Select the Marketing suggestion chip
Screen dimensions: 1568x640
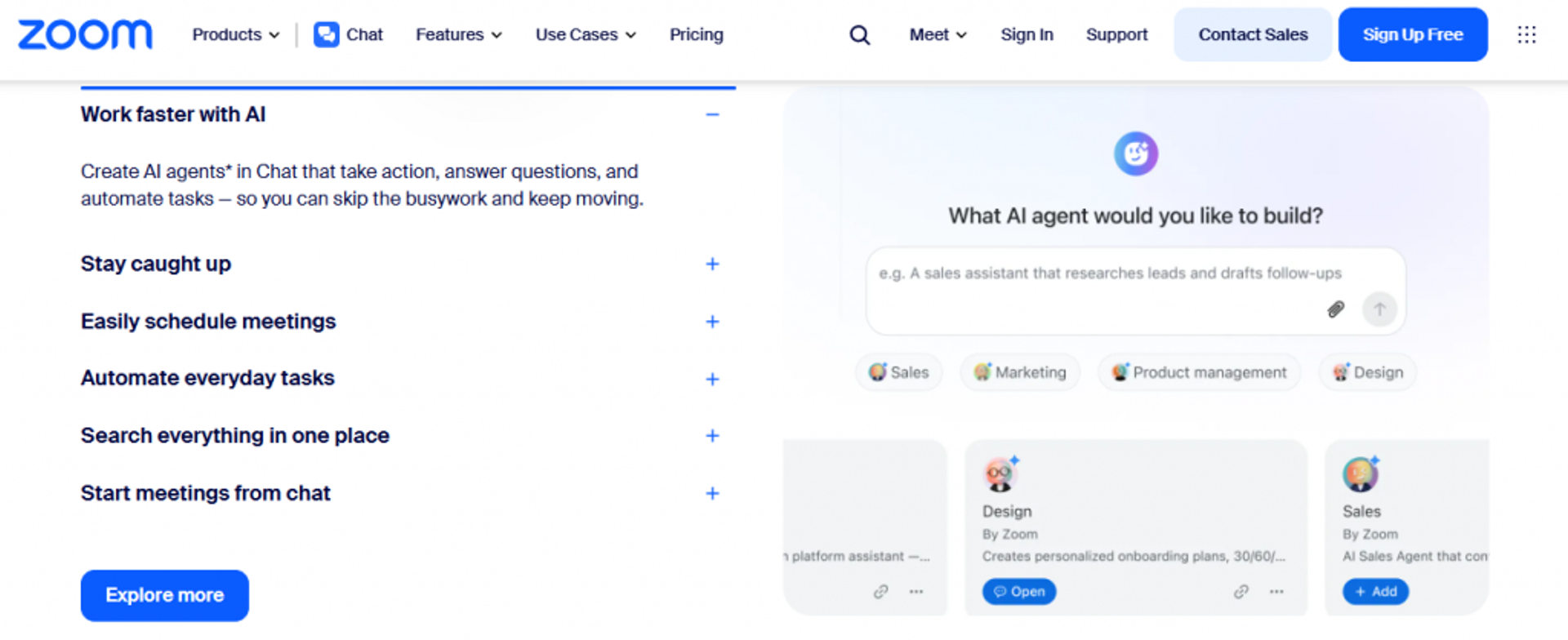click(x=1020, y=372)
